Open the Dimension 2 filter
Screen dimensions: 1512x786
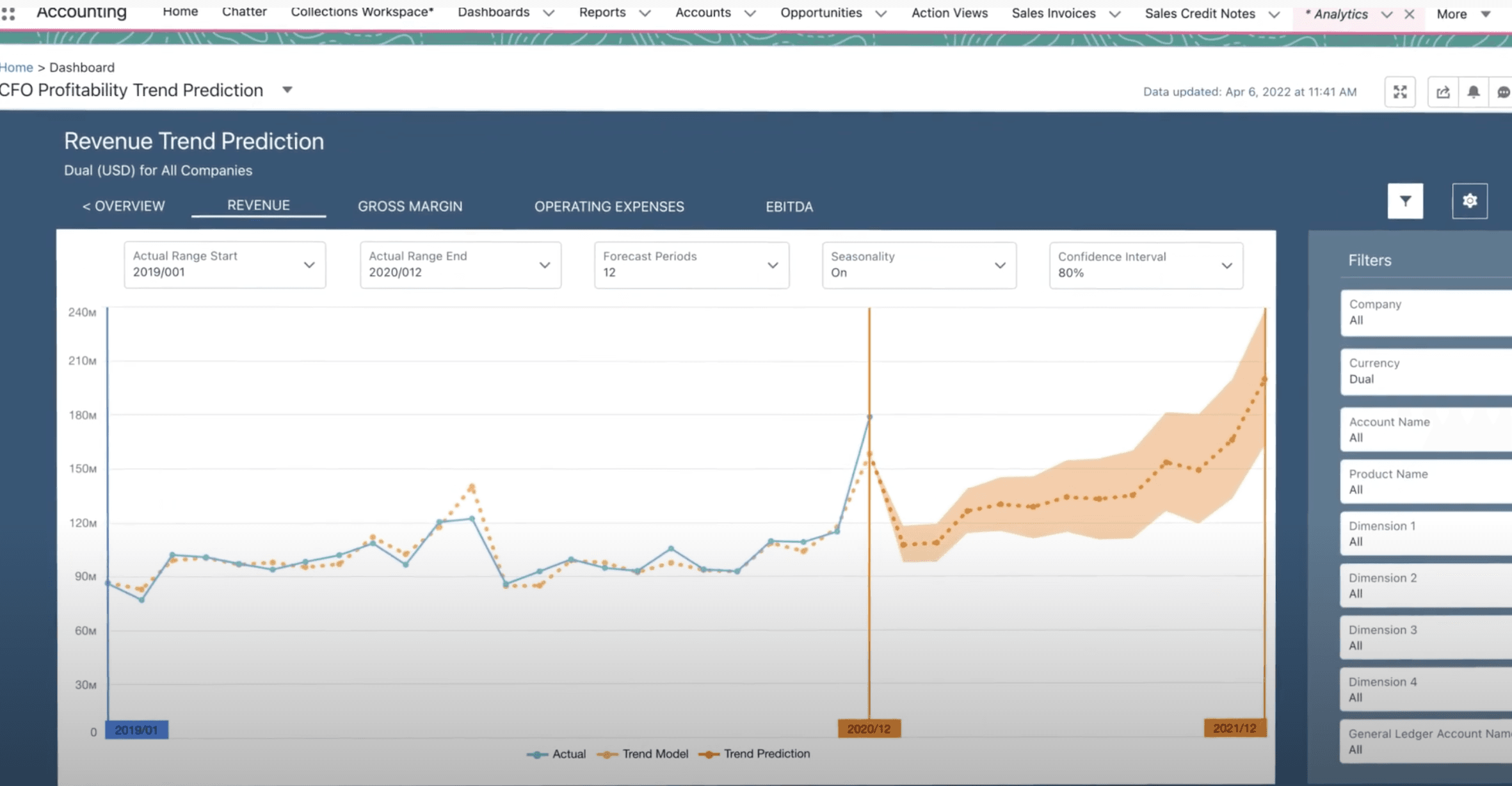[x=1426, y=585]
